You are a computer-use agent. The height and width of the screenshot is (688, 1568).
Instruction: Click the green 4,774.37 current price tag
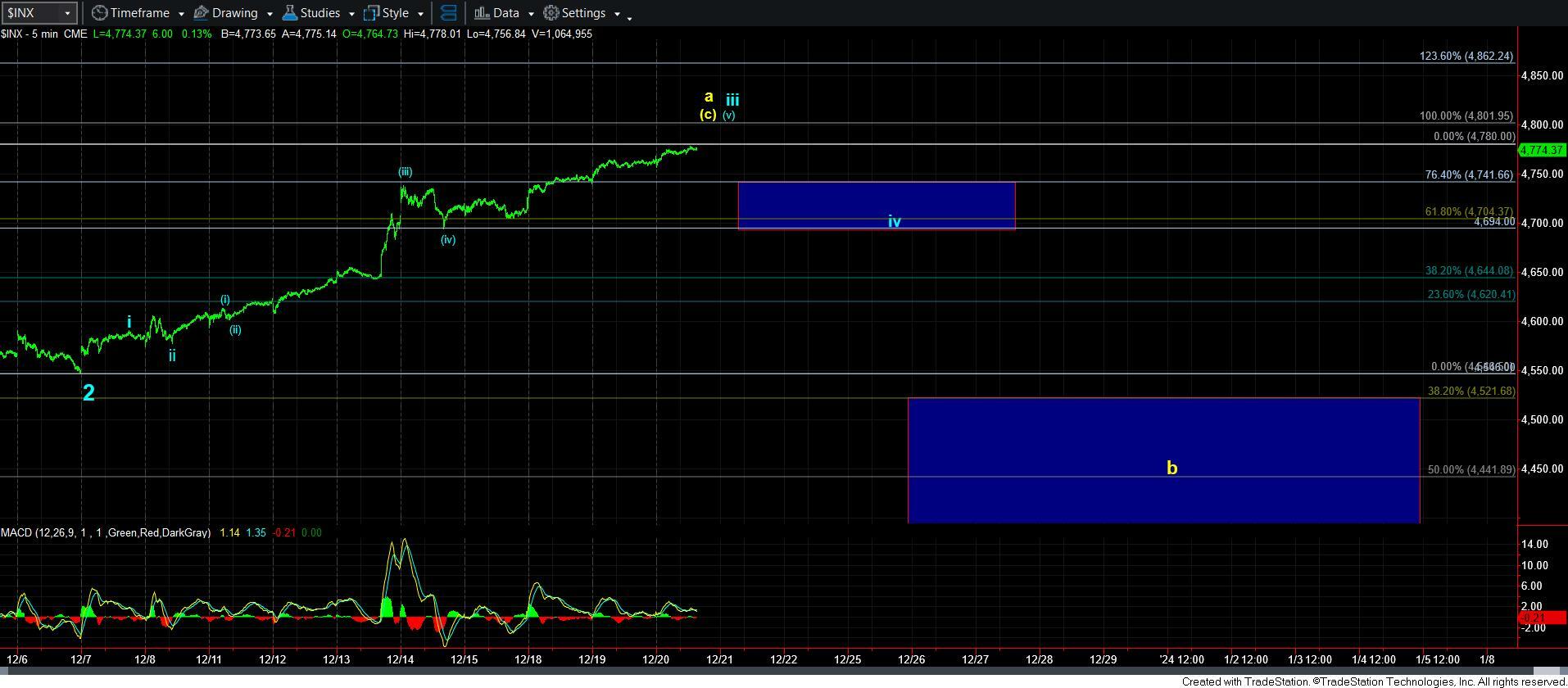(1542, 151)
